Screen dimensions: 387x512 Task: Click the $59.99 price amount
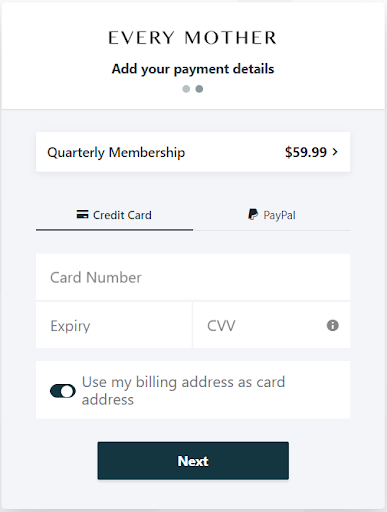point(306,152)
